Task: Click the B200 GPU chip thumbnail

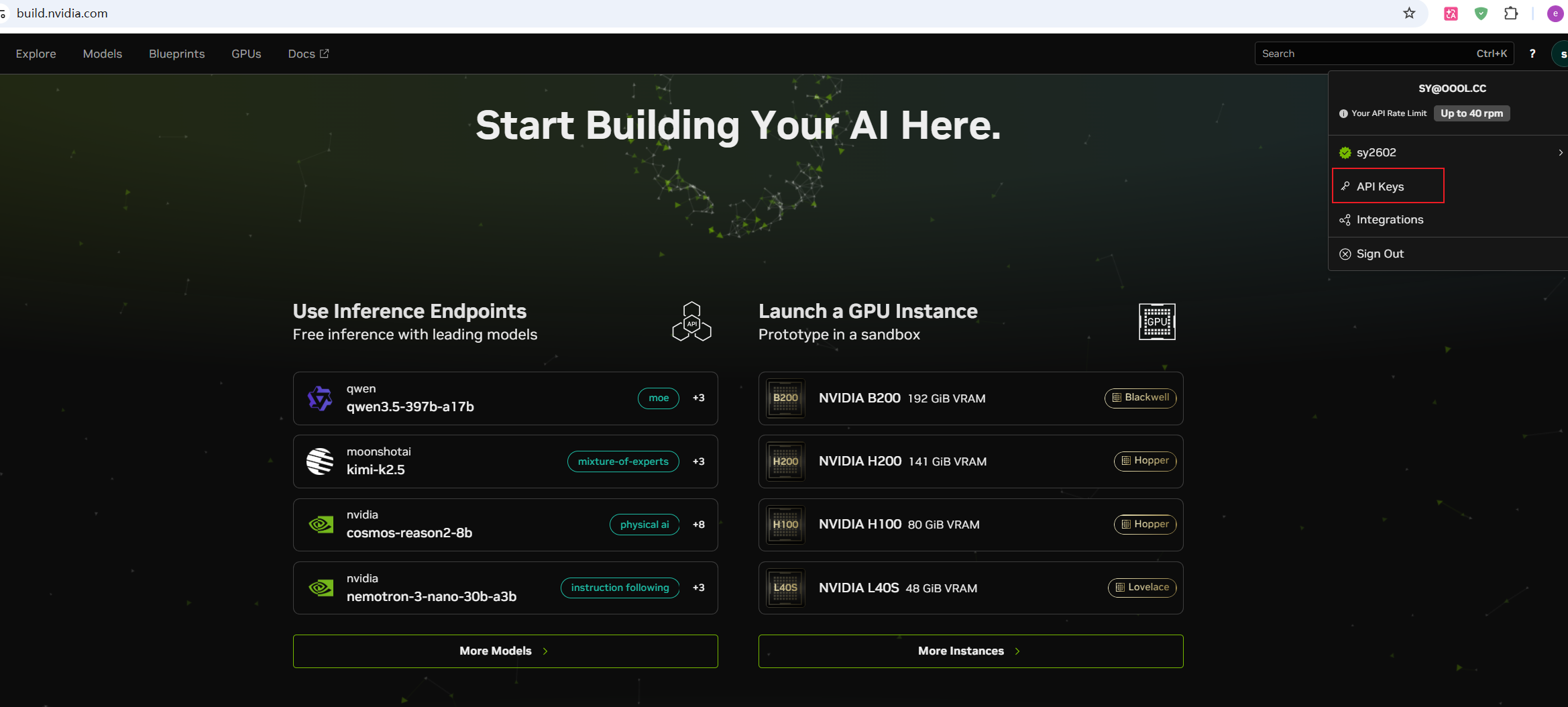Action: coord(785,398)
